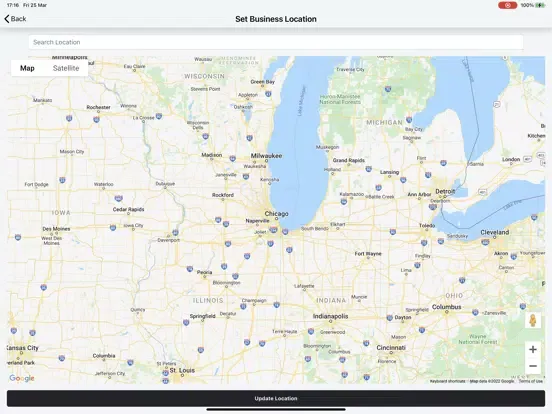The height and width of the screenshot is (414, 552).
Task: Click the St. Louis label
Action: click(182, 370)
